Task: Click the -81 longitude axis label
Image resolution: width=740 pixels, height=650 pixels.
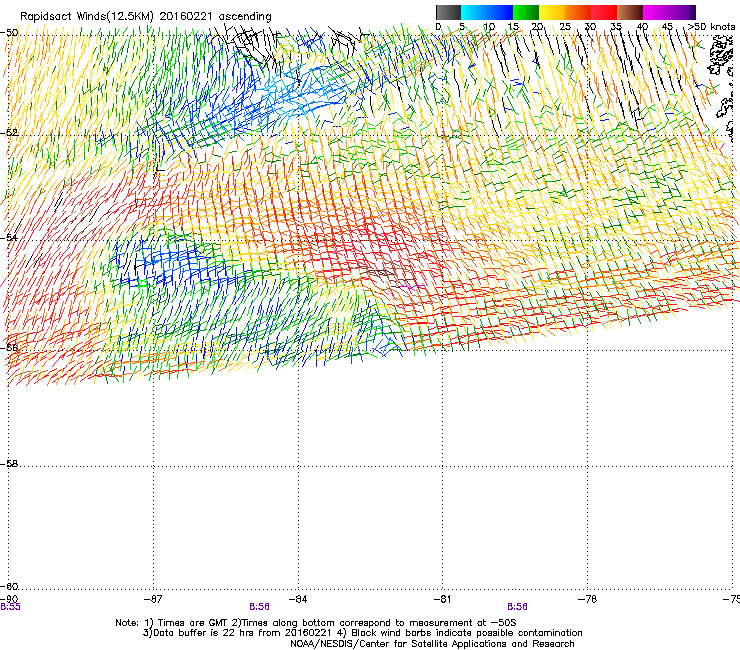Action: coord(443,599)
